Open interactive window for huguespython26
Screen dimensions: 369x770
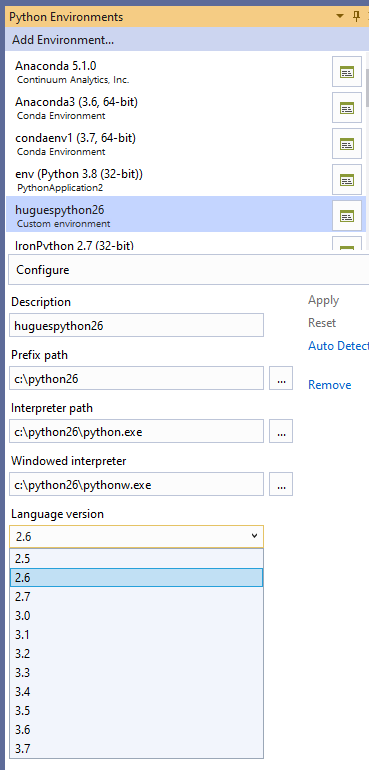pos(347,215)
